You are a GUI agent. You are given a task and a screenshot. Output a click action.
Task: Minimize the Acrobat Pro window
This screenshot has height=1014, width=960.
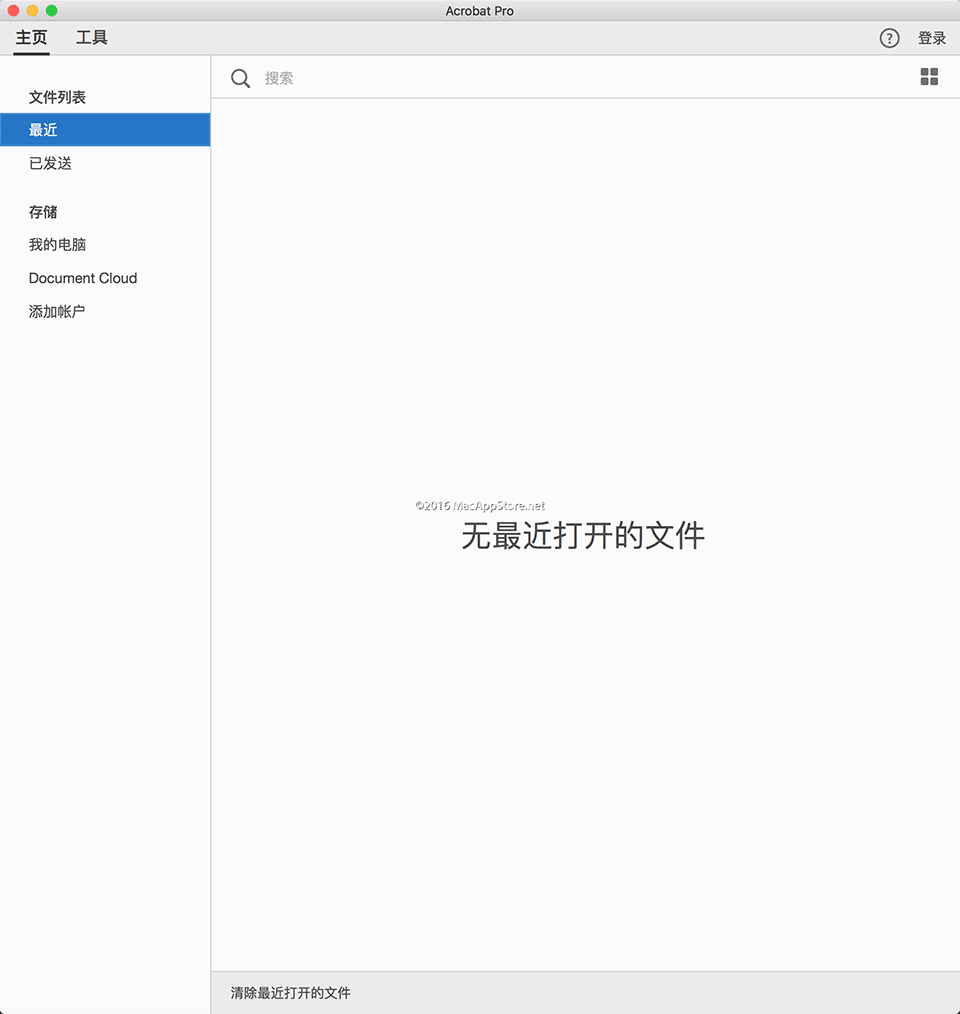[x=32, y=10]
